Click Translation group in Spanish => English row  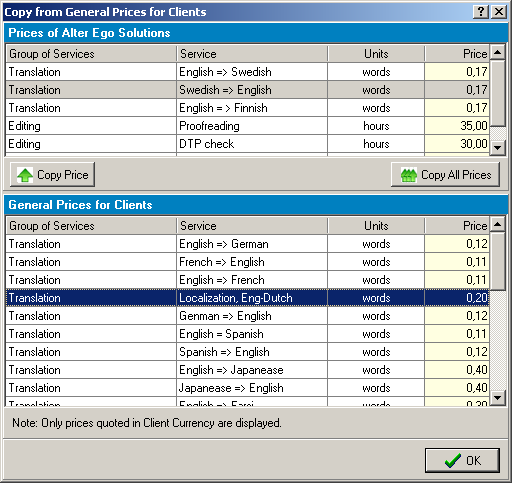(91, 352)
